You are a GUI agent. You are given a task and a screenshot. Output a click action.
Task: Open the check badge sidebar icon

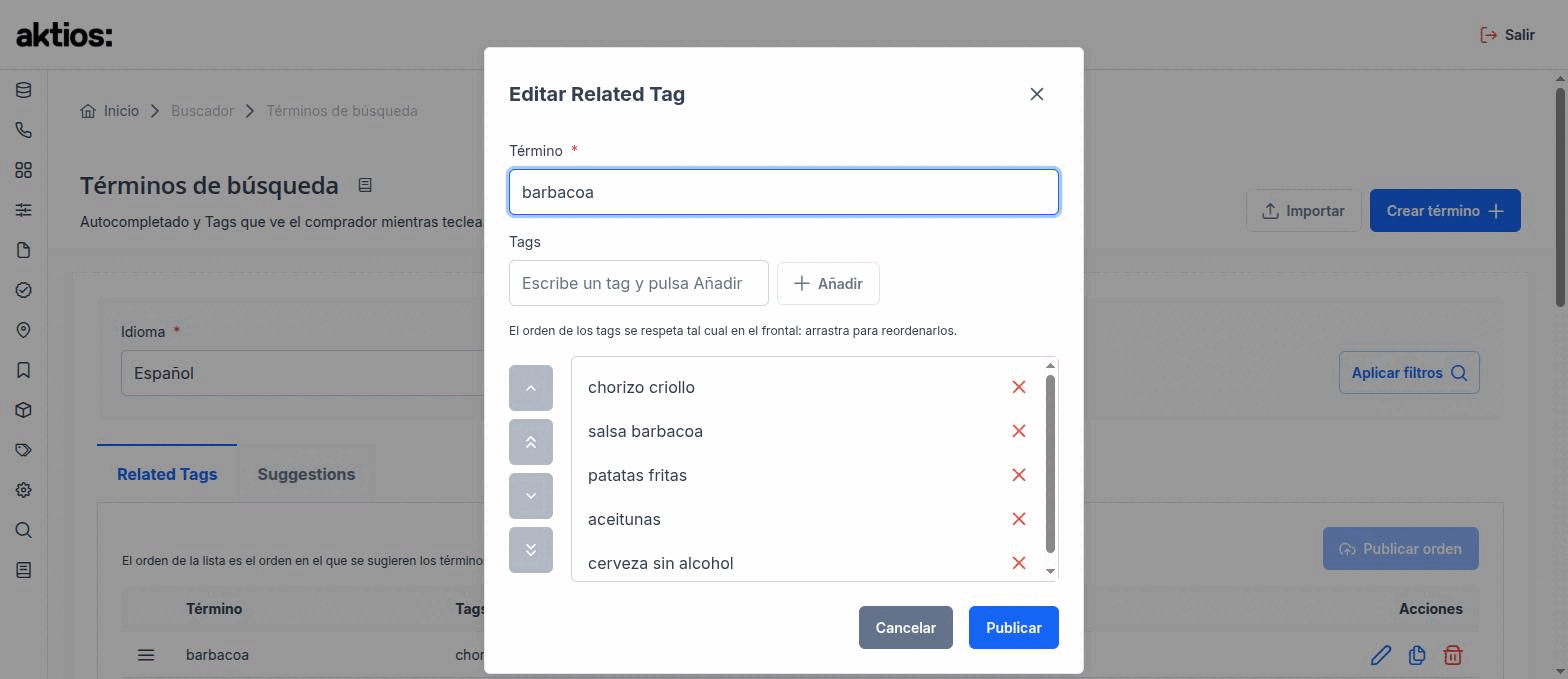pos(23,290)
